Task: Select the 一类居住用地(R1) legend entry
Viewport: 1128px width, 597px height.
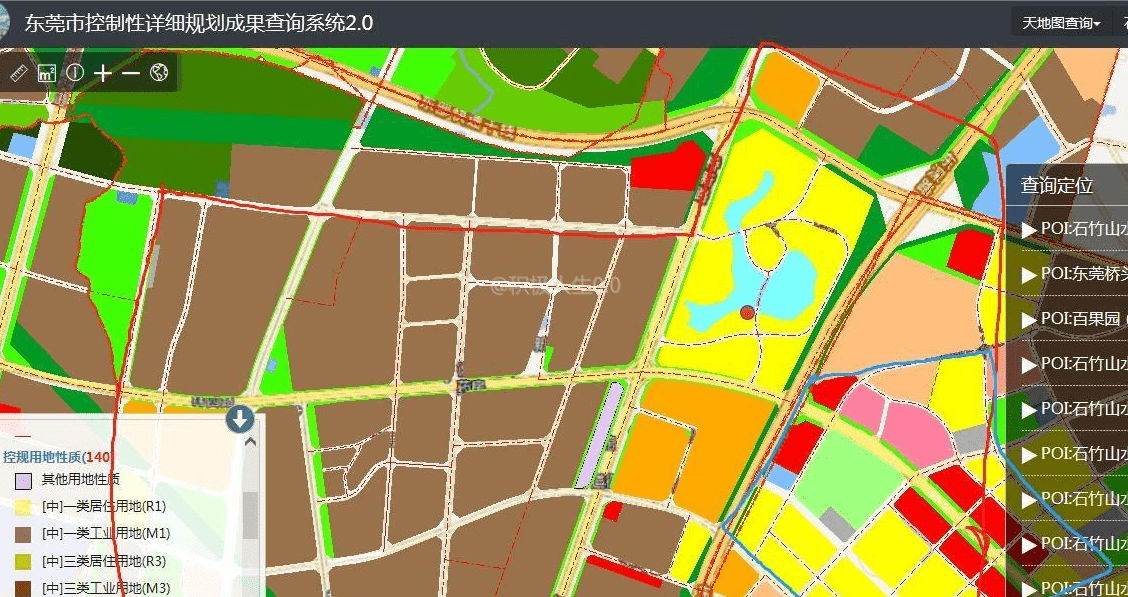Action: click(103, 507)
